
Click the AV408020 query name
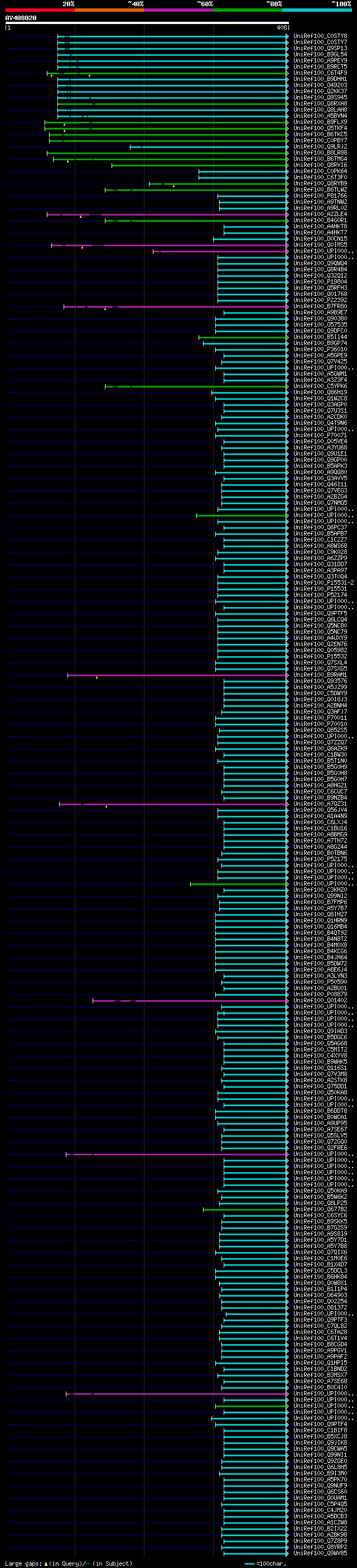[21, 18]
